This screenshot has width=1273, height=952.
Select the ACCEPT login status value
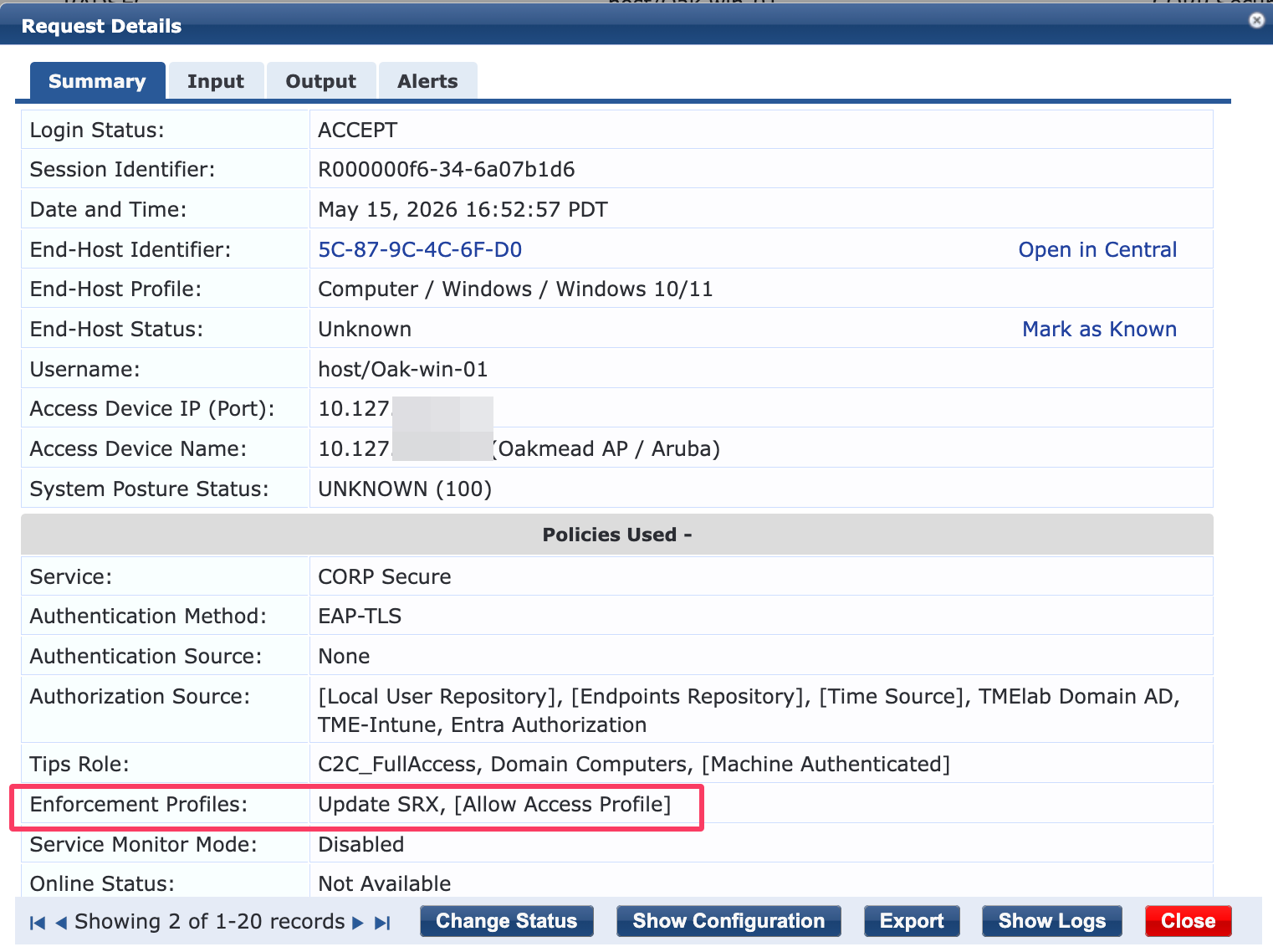(358, 130)
